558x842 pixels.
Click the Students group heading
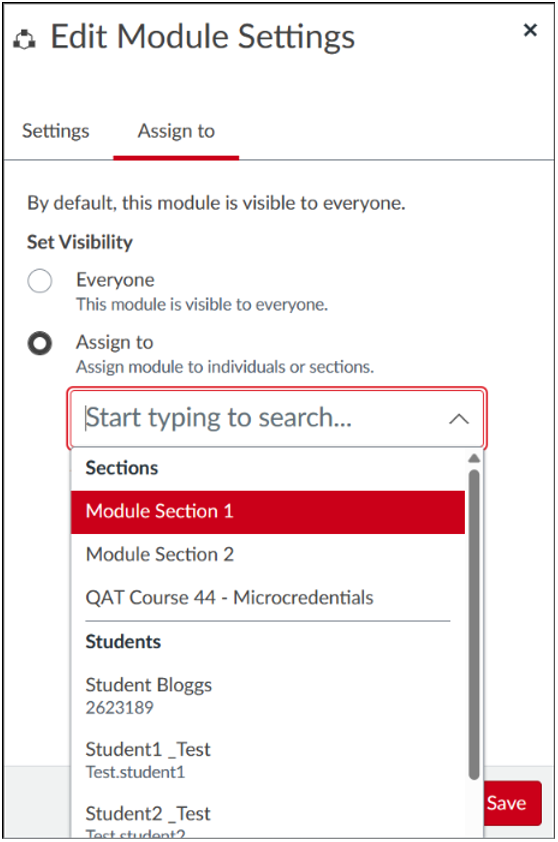123,642
